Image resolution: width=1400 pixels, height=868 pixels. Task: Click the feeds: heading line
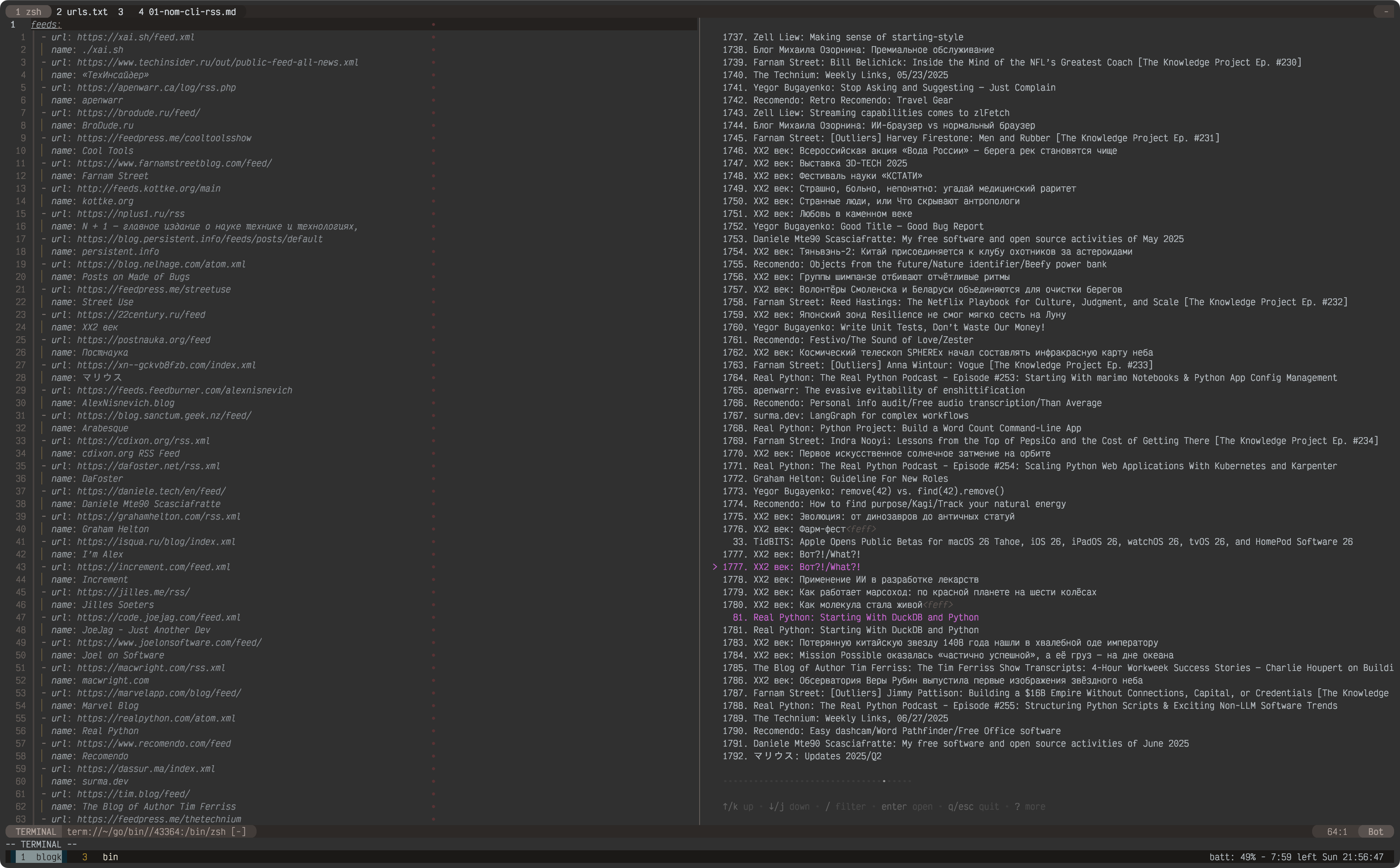[x=46, y=24]
